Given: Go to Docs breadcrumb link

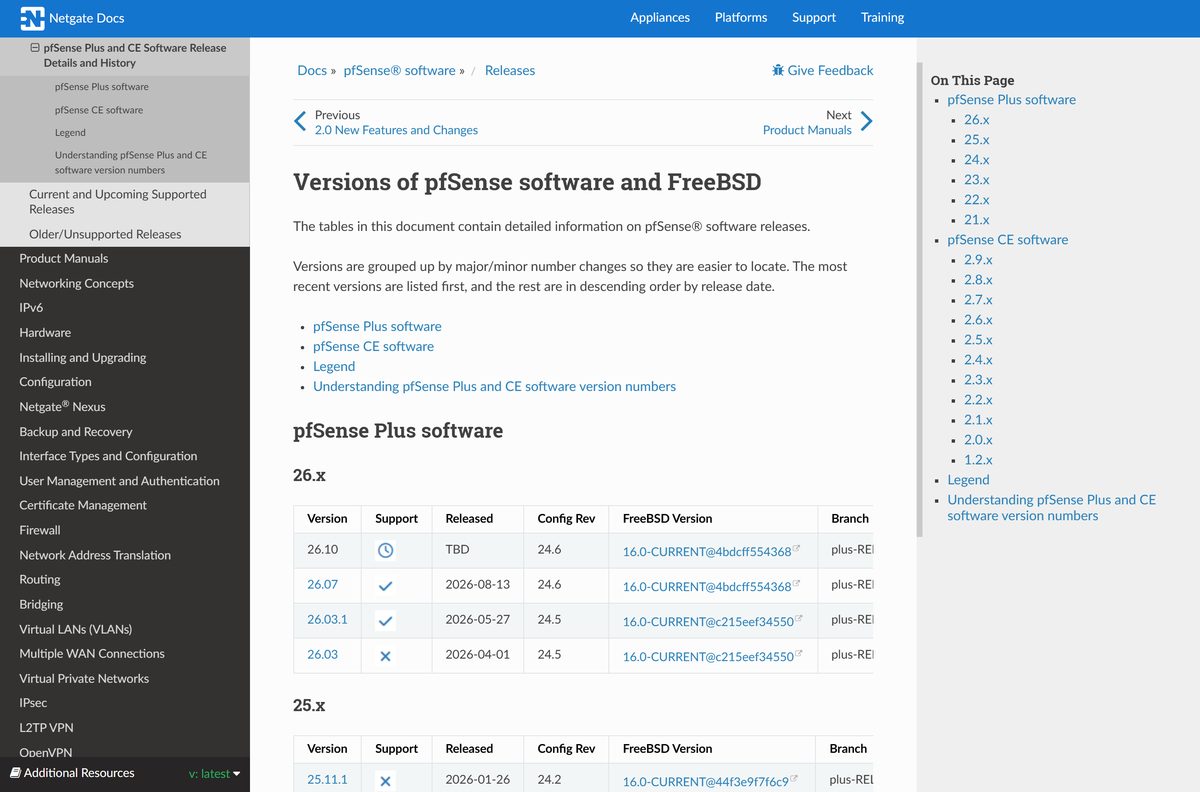Looking at the screenshot, I should pyautogui.click(x=312, y=70).
